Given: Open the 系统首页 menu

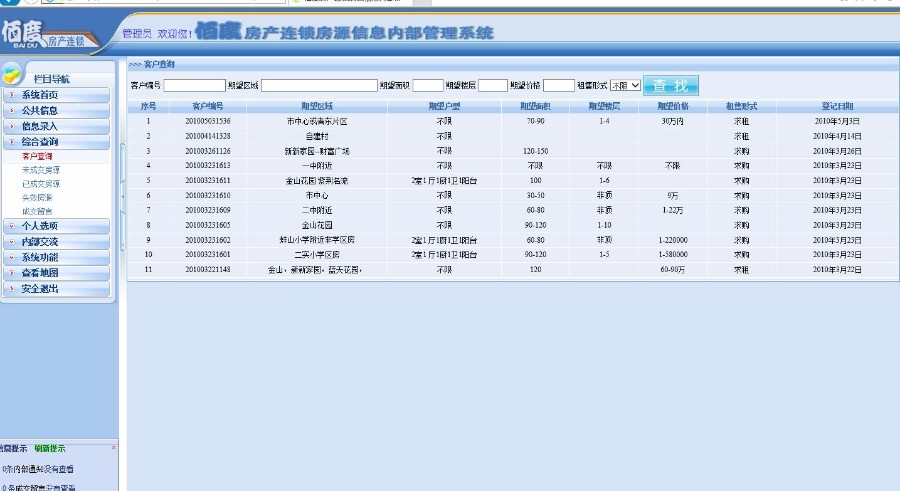Looking at the screenshot, I should pyautogui.click(x=56, y=95).
